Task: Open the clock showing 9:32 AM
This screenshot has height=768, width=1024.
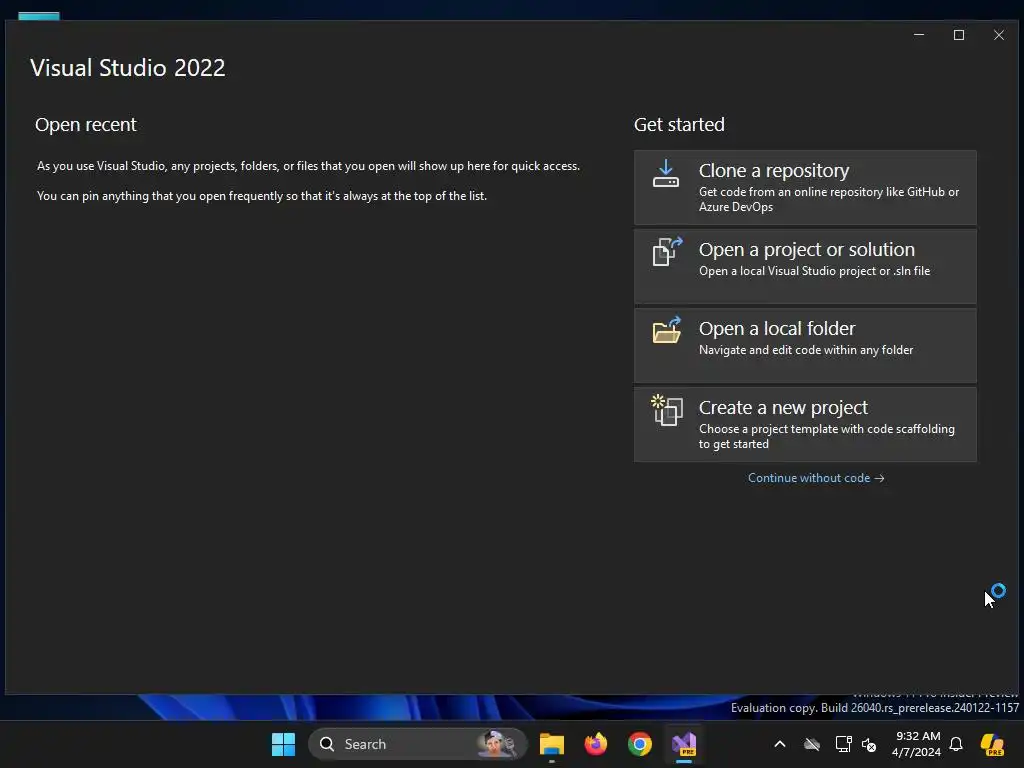Action: point(917,744)
